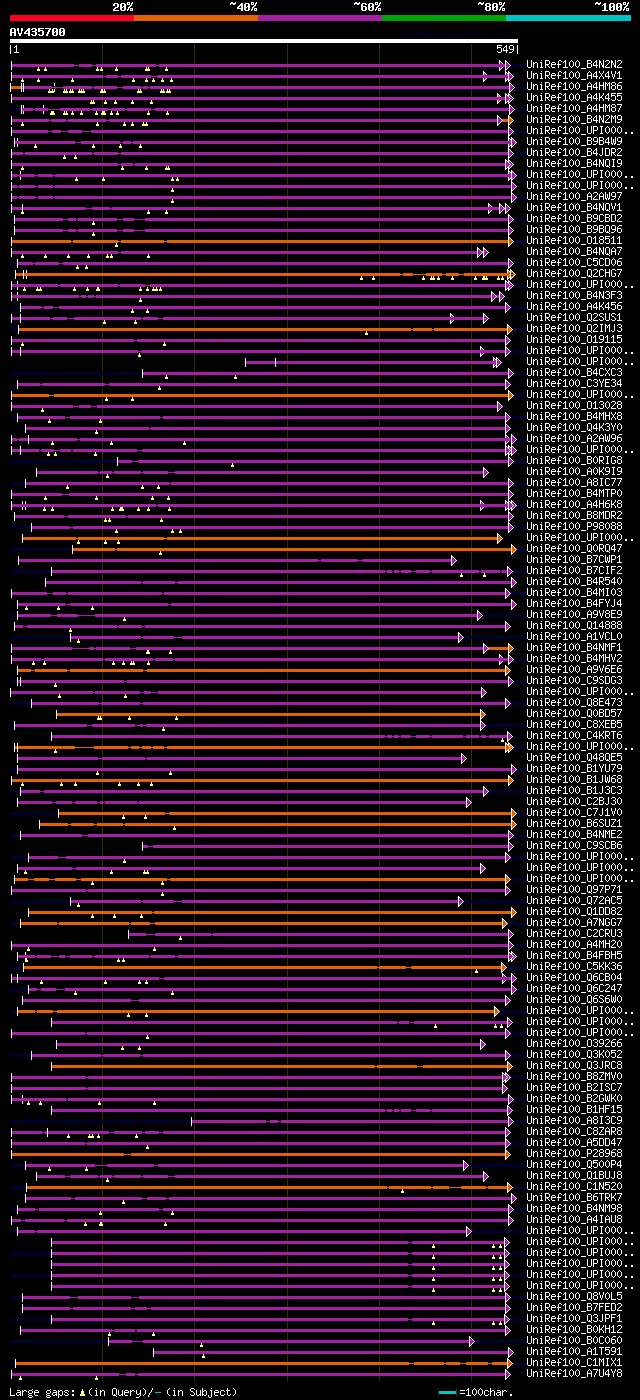Viewport: 640px width, 1400px height.
Task: Select hit label UniRef100_B0C060
Action: tap(573, 1340)
